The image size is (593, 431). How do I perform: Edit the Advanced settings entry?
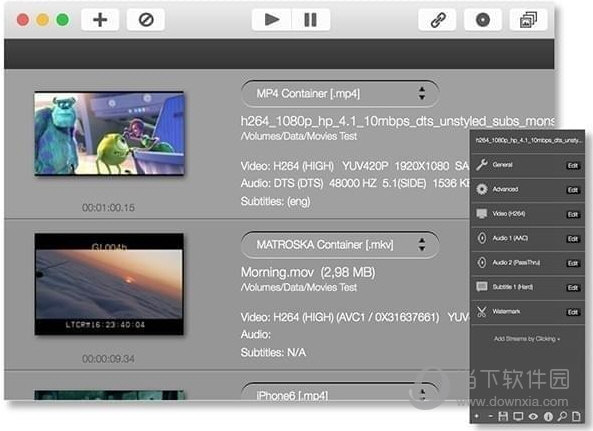coord(573,190)
